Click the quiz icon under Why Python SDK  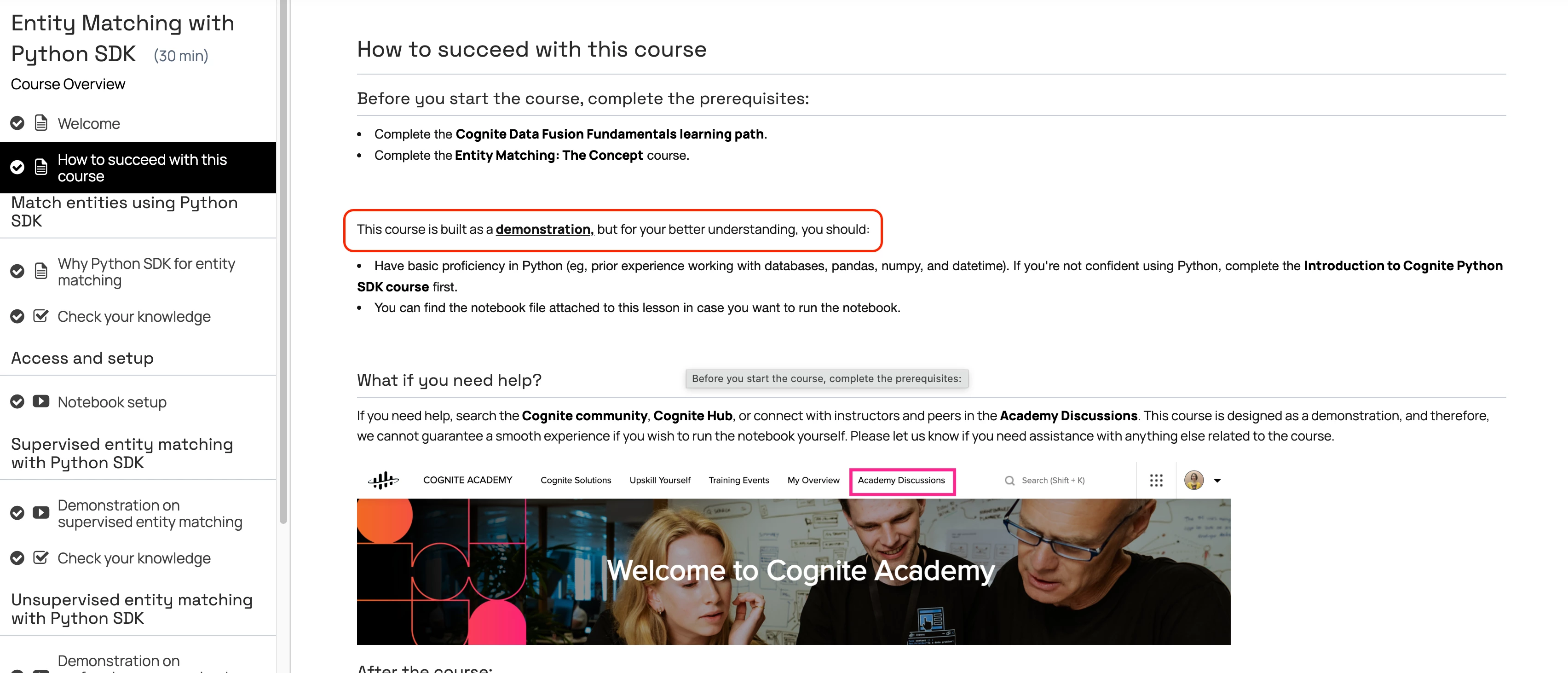click(x=41, y=316)
